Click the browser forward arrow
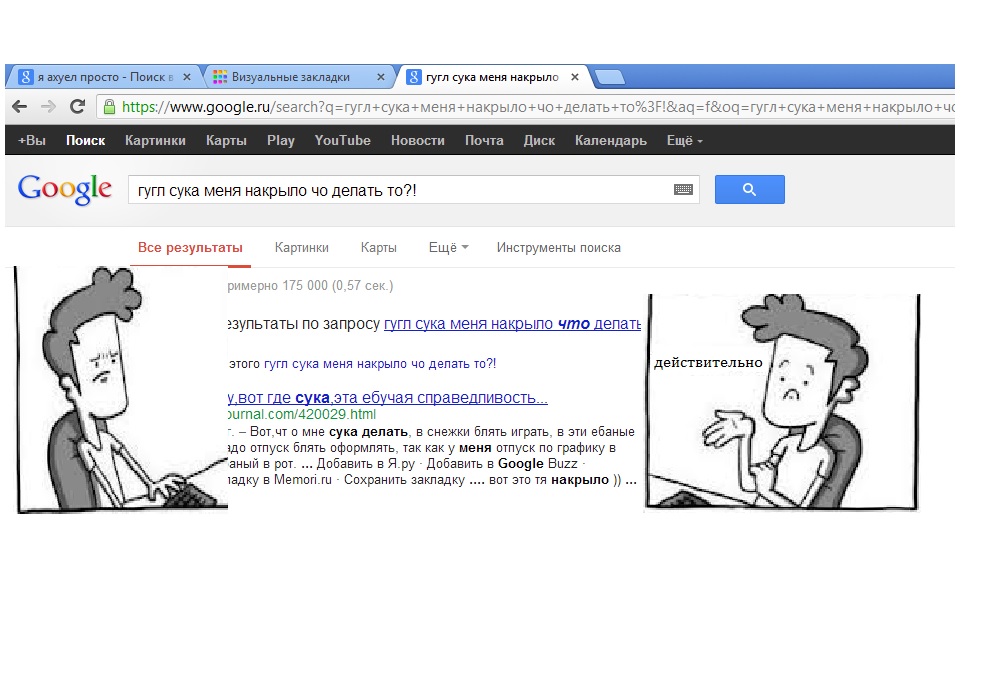The image size is (990, 674). (x=48, y=107)
